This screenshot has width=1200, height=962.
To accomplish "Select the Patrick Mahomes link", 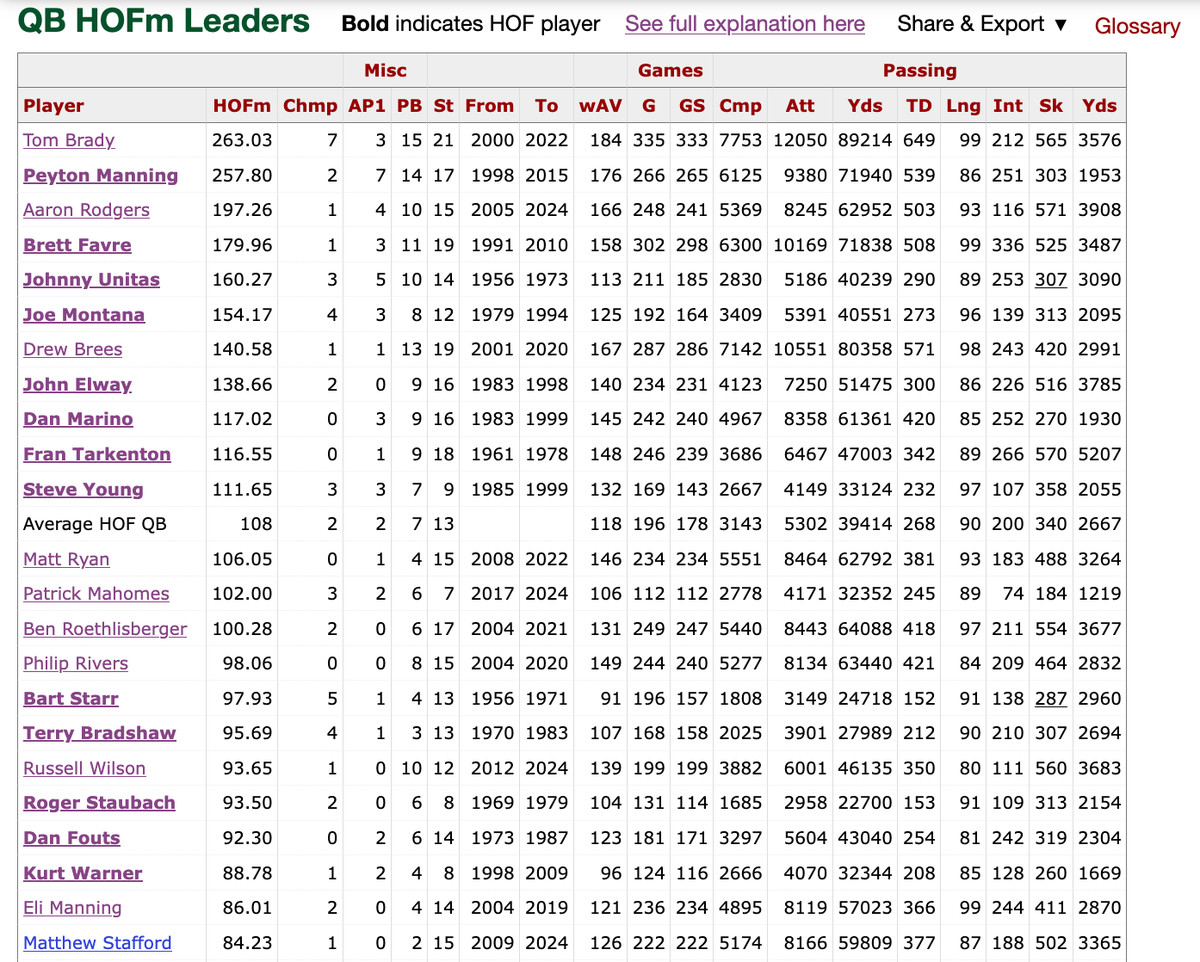I will tap(96, 594).
